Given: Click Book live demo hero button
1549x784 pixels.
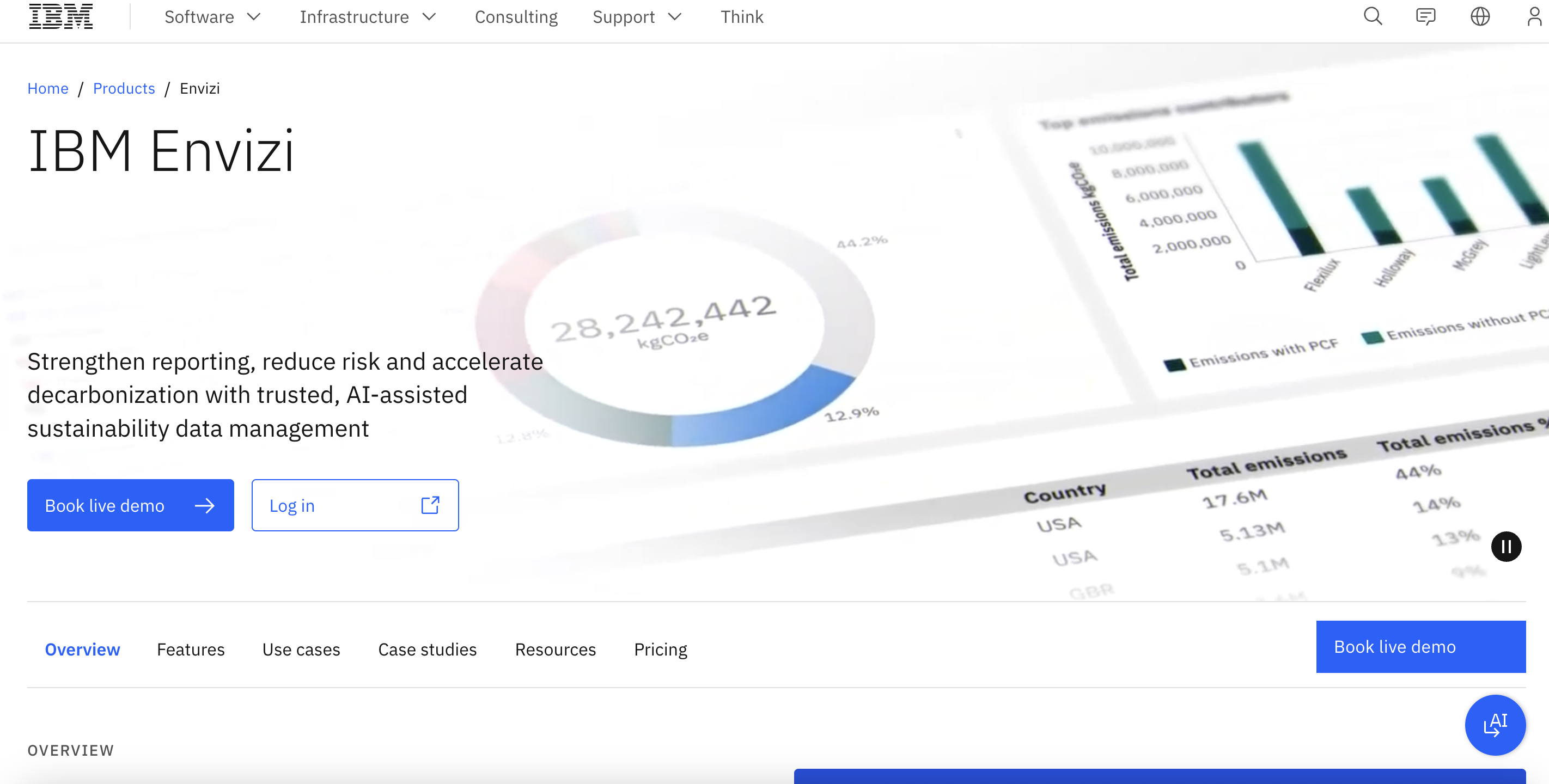Looking at the screenshot, I should pyautogui.click(x=131, y=505).
